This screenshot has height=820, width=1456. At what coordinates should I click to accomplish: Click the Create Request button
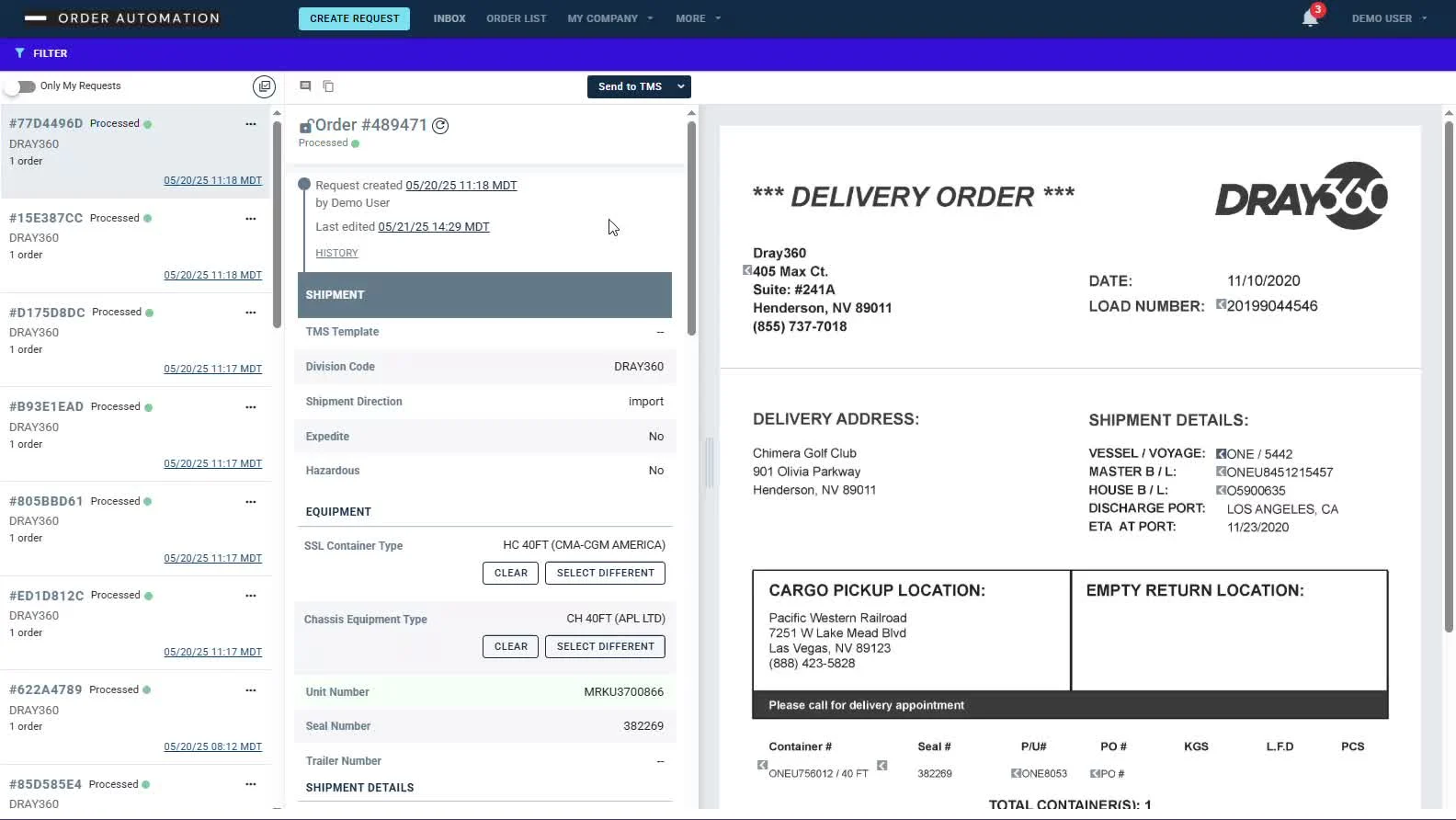[354, 18]
